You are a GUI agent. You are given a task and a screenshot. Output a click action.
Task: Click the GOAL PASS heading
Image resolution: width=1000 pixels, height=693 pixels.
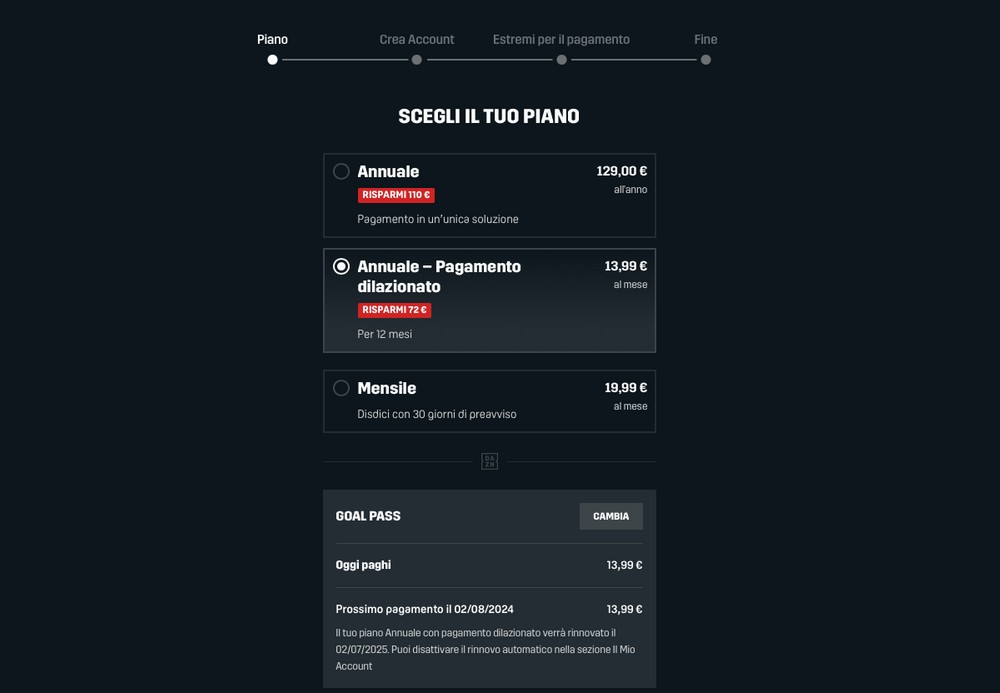point(368,516)
